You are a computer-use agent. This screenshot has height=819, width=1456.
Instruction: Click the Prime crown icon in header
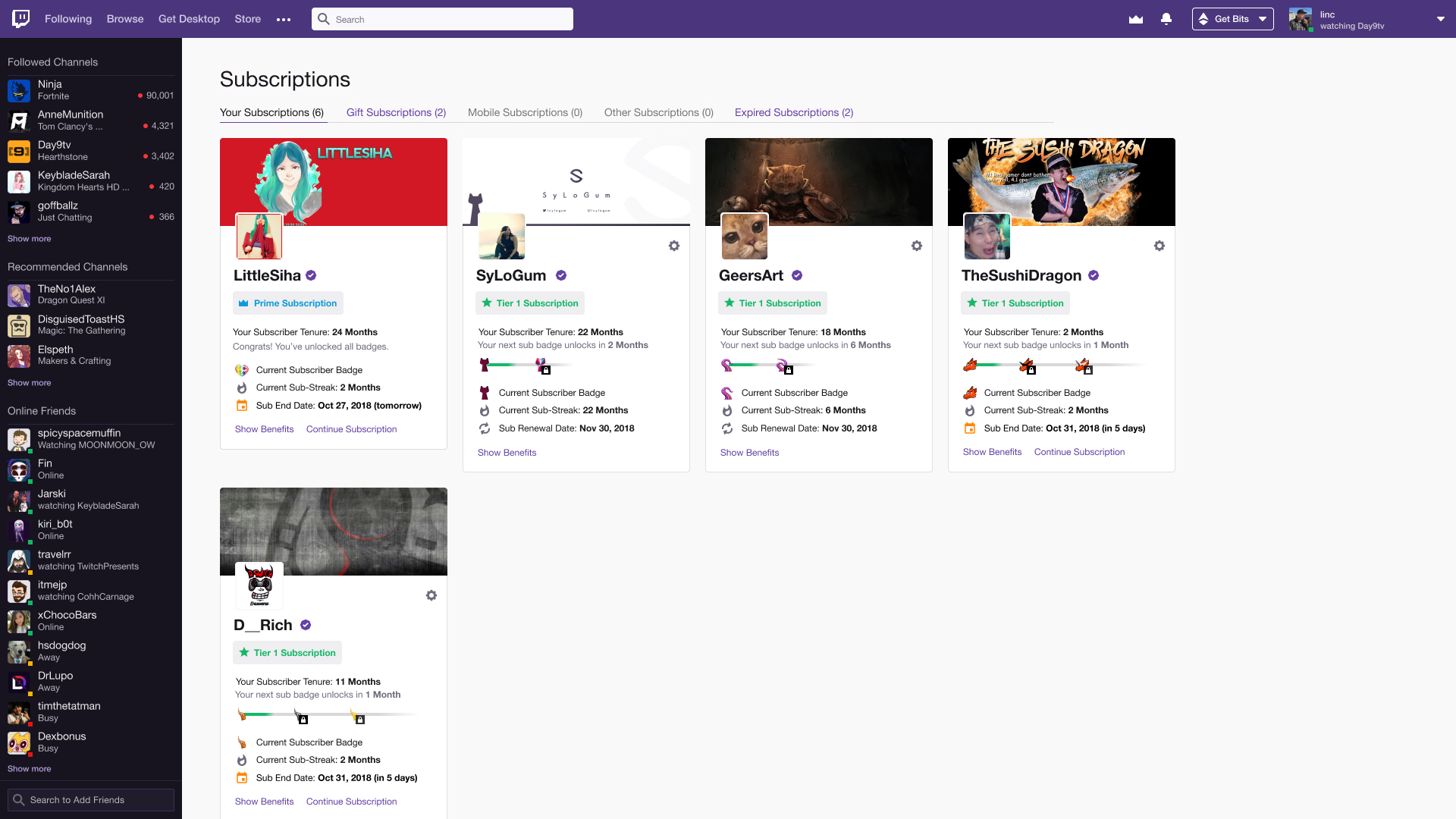click(1136, 19)
